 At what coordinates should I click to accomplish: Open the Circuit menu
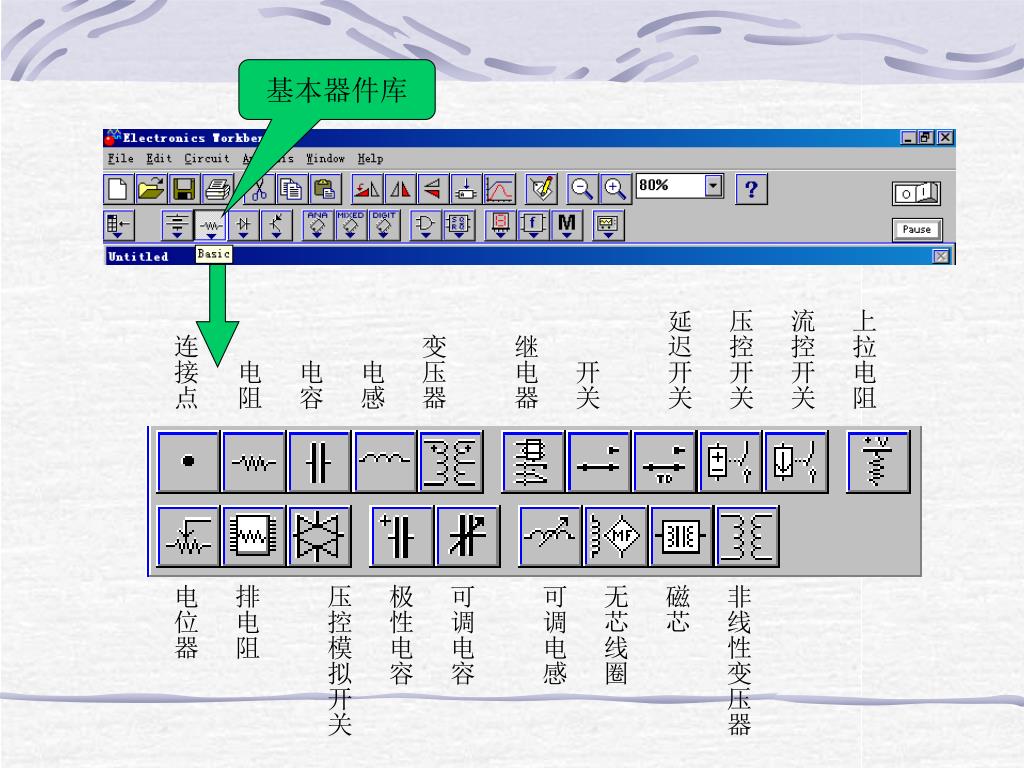click(x=207, y=159)
